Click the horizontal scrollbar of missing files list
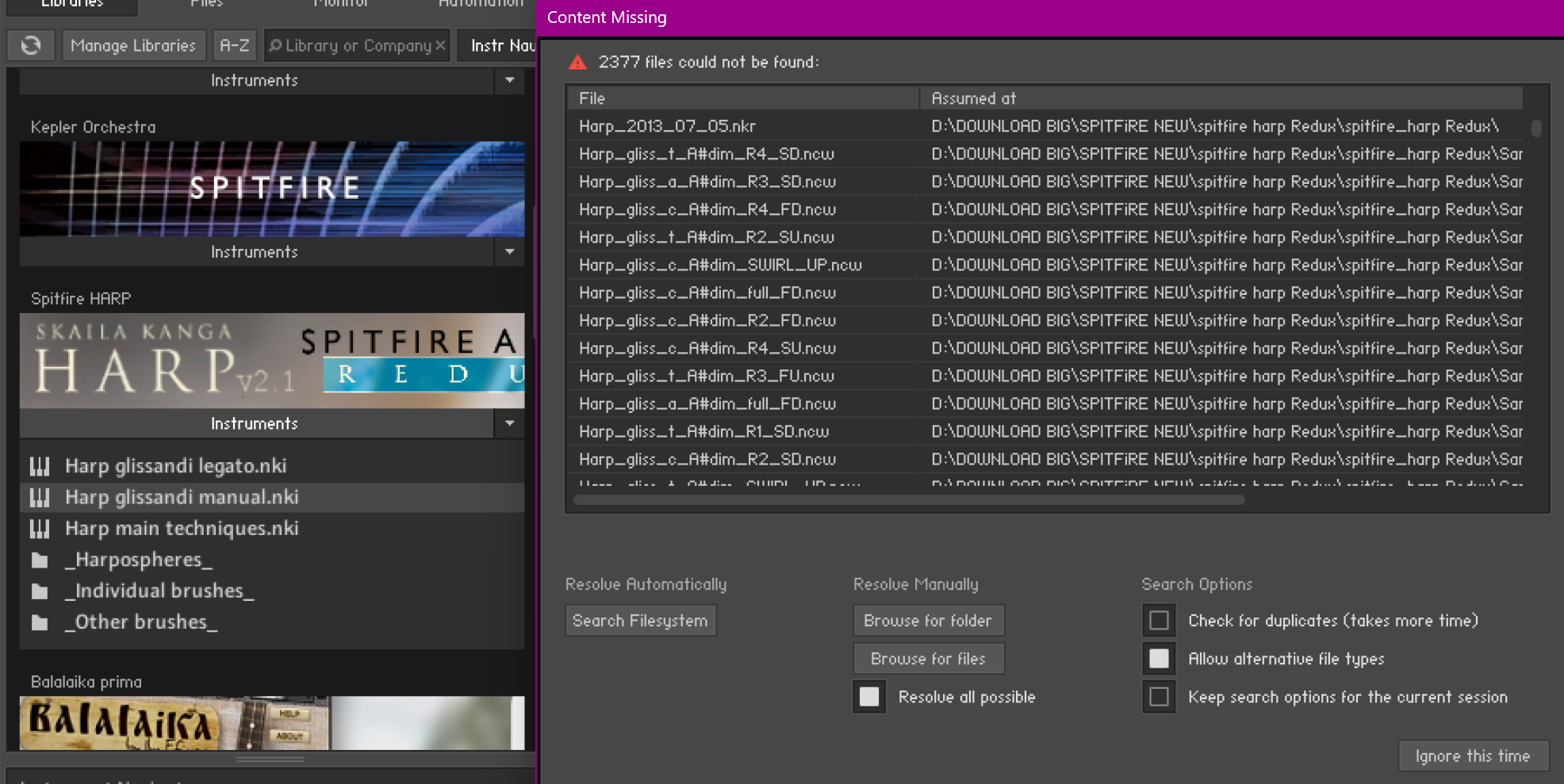The image size is (1564, 784). point(909,499)
